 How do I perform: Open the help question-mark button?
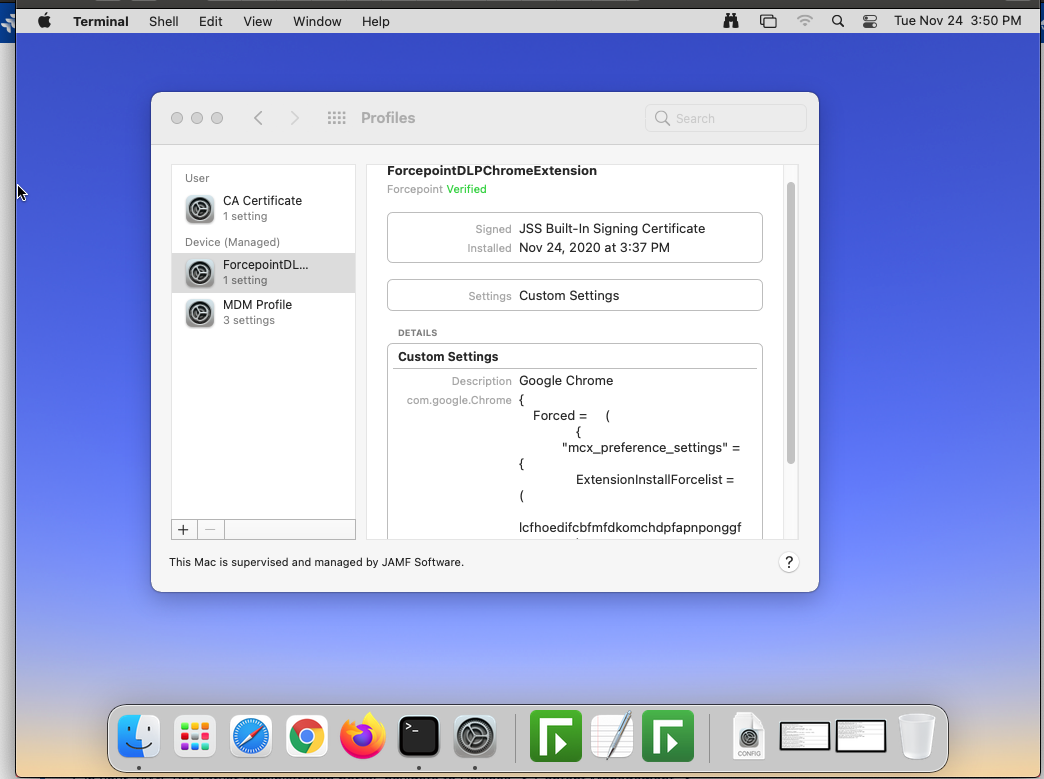click(x=789, y=562)
